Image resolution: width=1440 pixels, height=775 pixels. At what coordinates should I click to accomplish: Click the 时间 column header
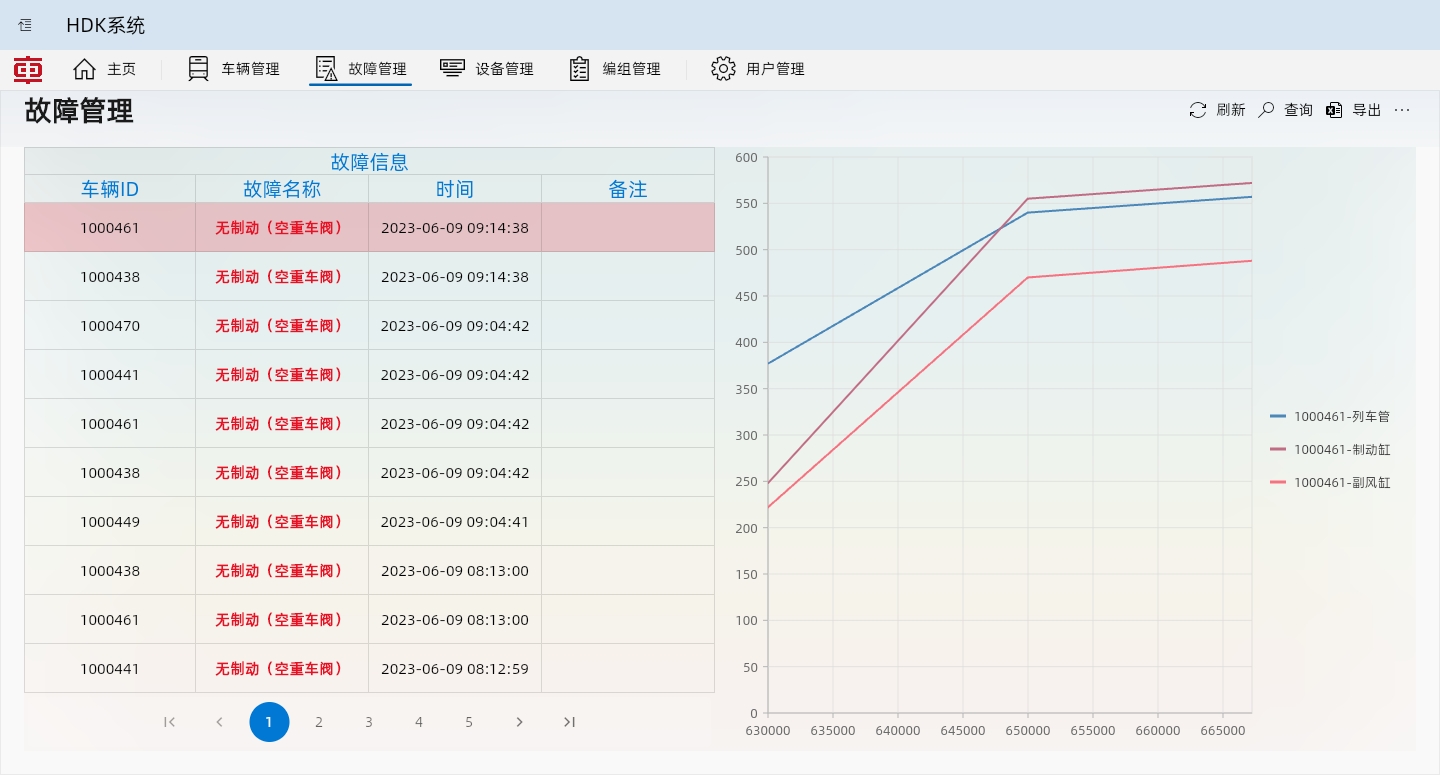coord(455,189)
